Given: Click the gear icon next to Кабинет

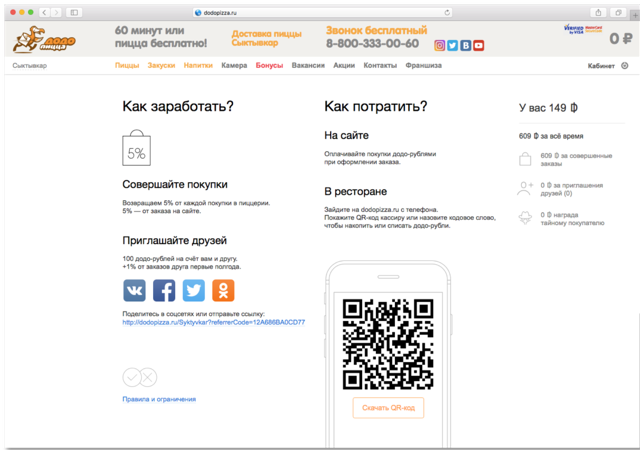Looking at the screenshot, I should (624, 66).
